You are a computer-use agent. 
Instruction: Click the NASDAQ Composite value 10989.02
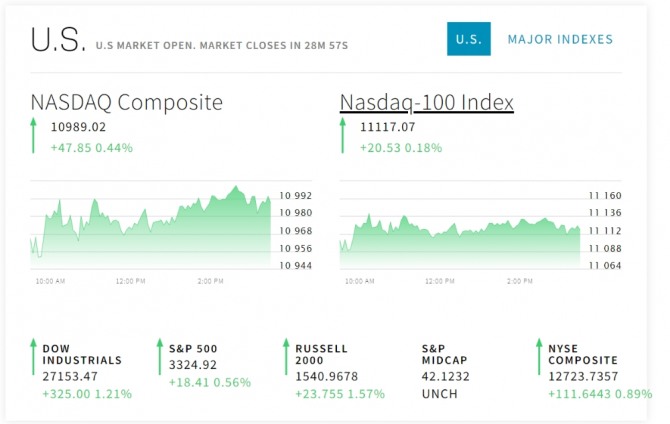tap(78, 127)
